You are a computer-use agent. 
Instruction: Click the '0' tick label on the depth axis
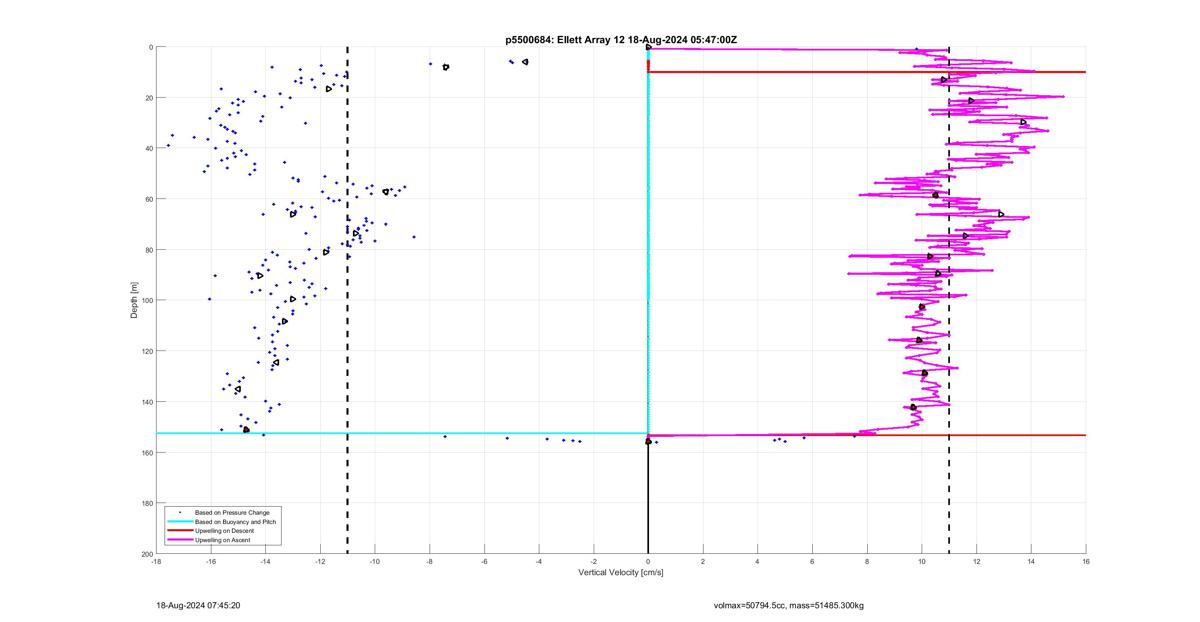point(150,47)
